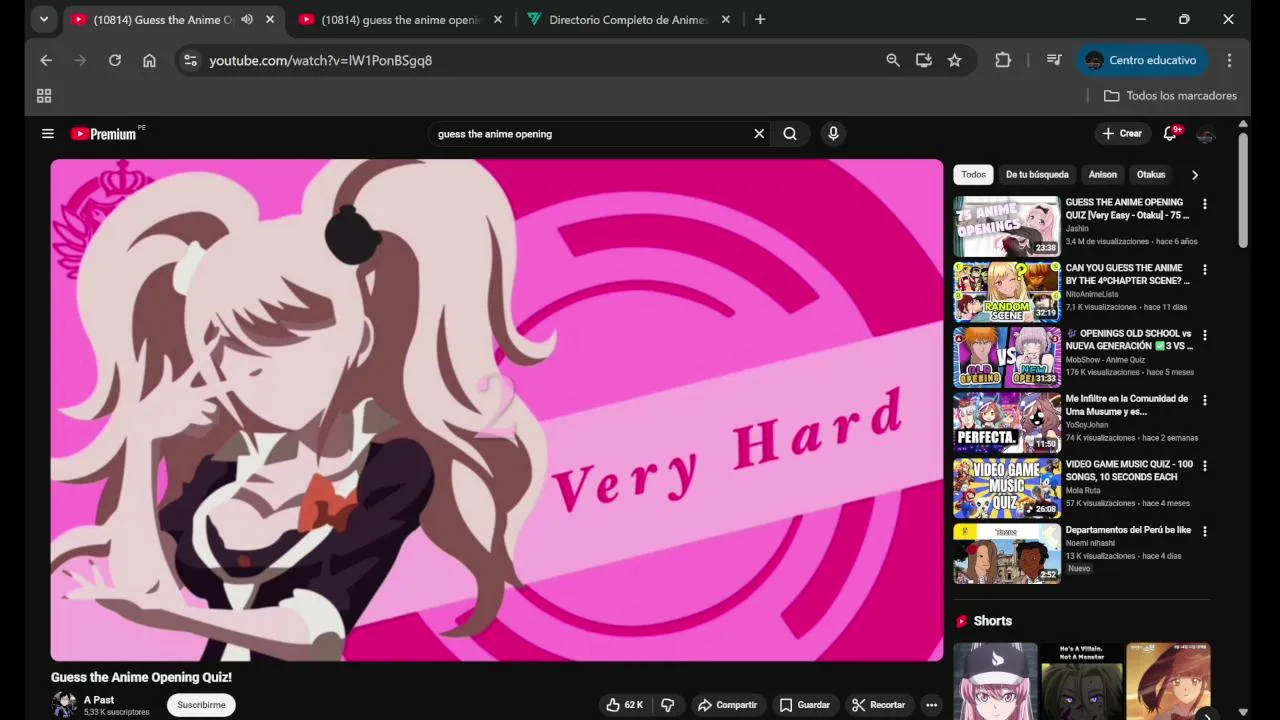Install app icon in address bar

(x=924, y=60)
